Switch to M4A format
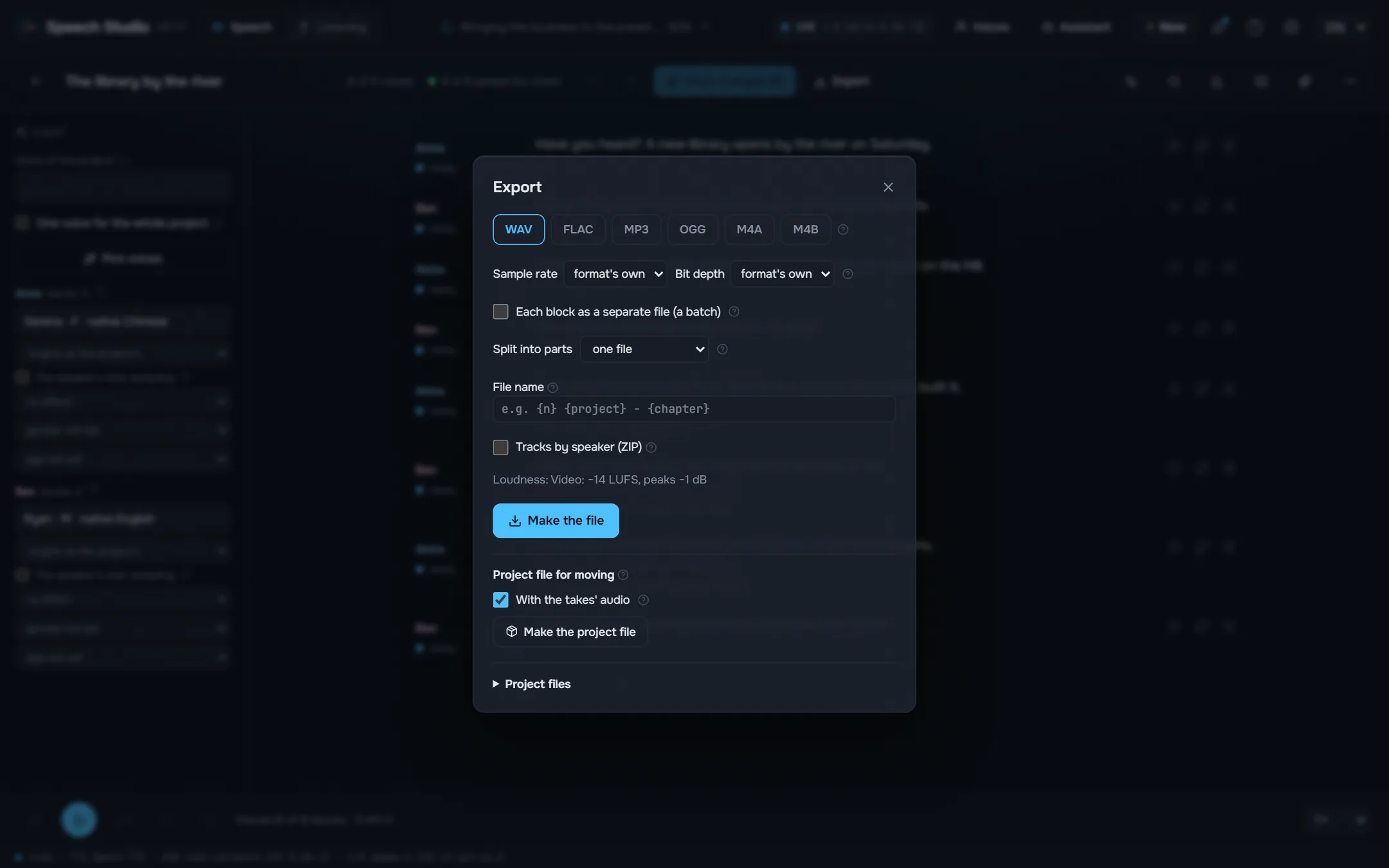The width and height of the screenshot is (1389, 868). coord(749,230)
